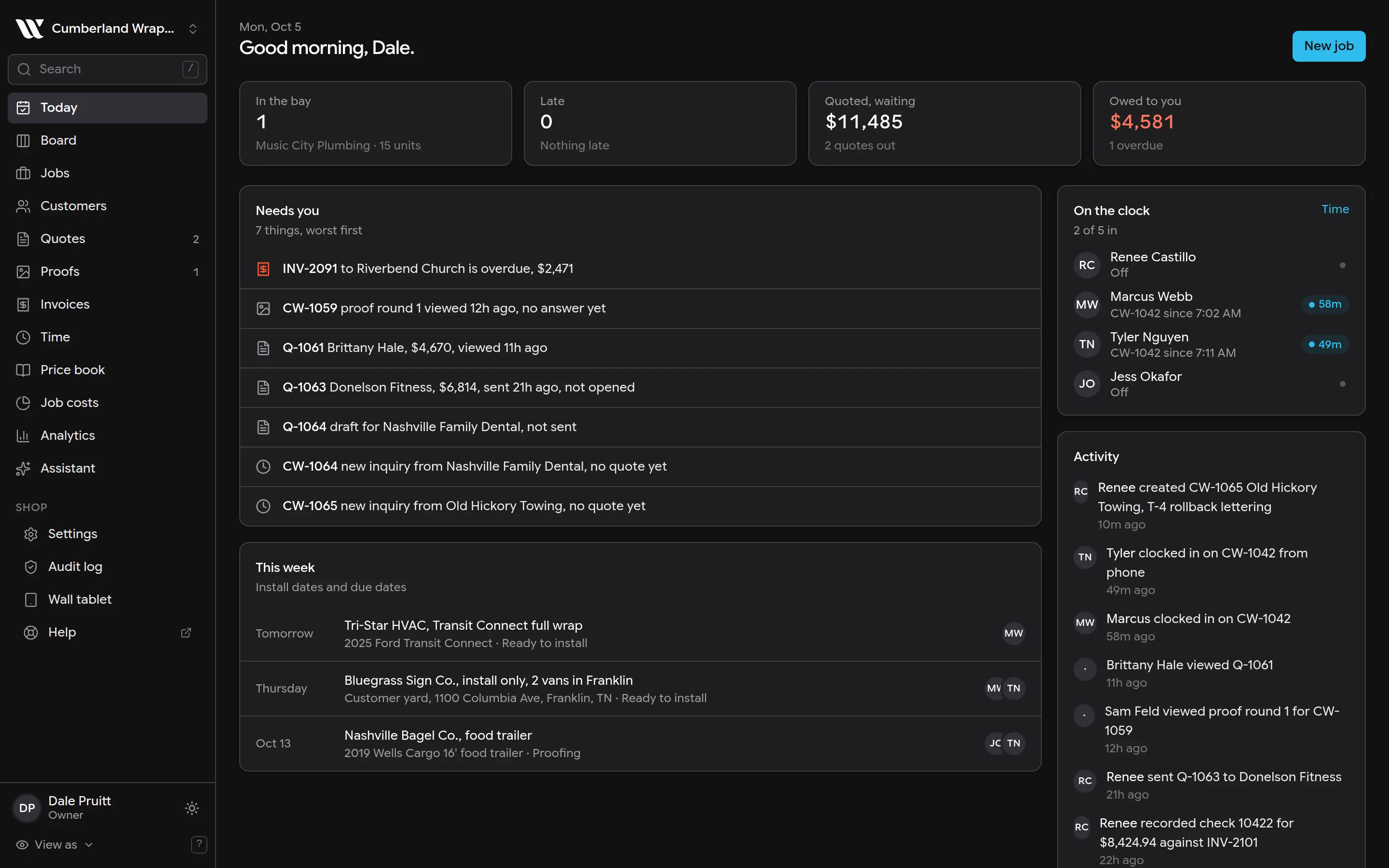Screen dimensions: 1389x868
Task: Open Nashville Bagel Co. food trailer job
Action: 640,744
